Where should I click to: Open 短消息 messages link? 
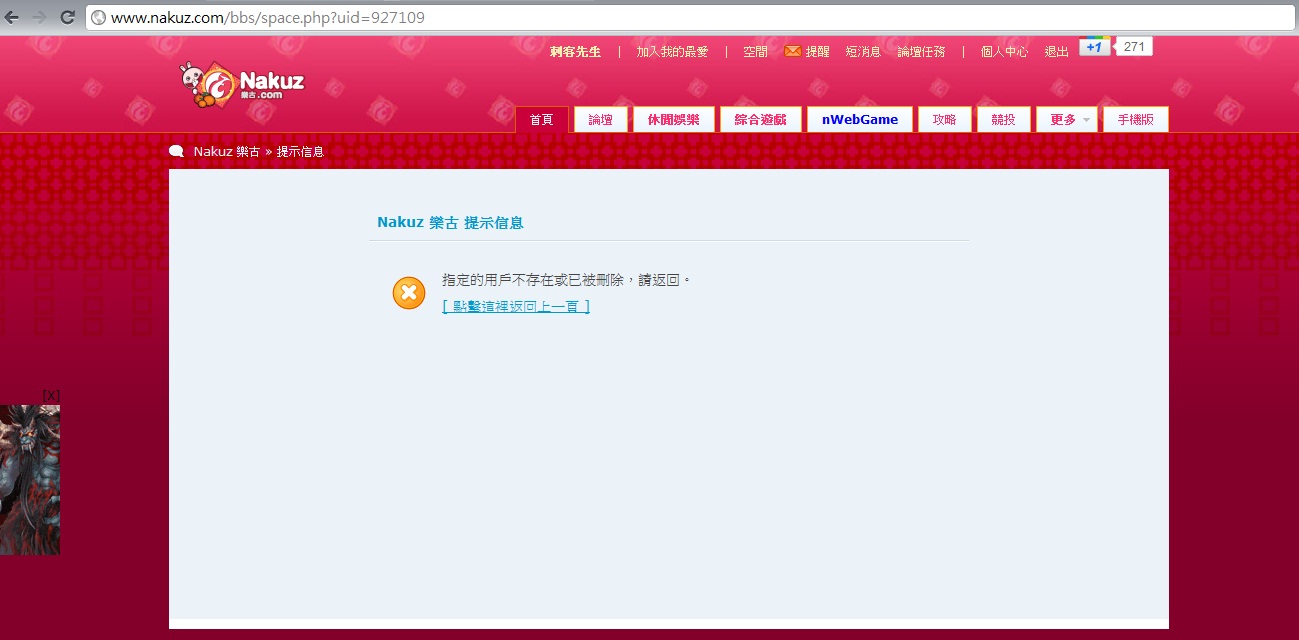point(863,52)
